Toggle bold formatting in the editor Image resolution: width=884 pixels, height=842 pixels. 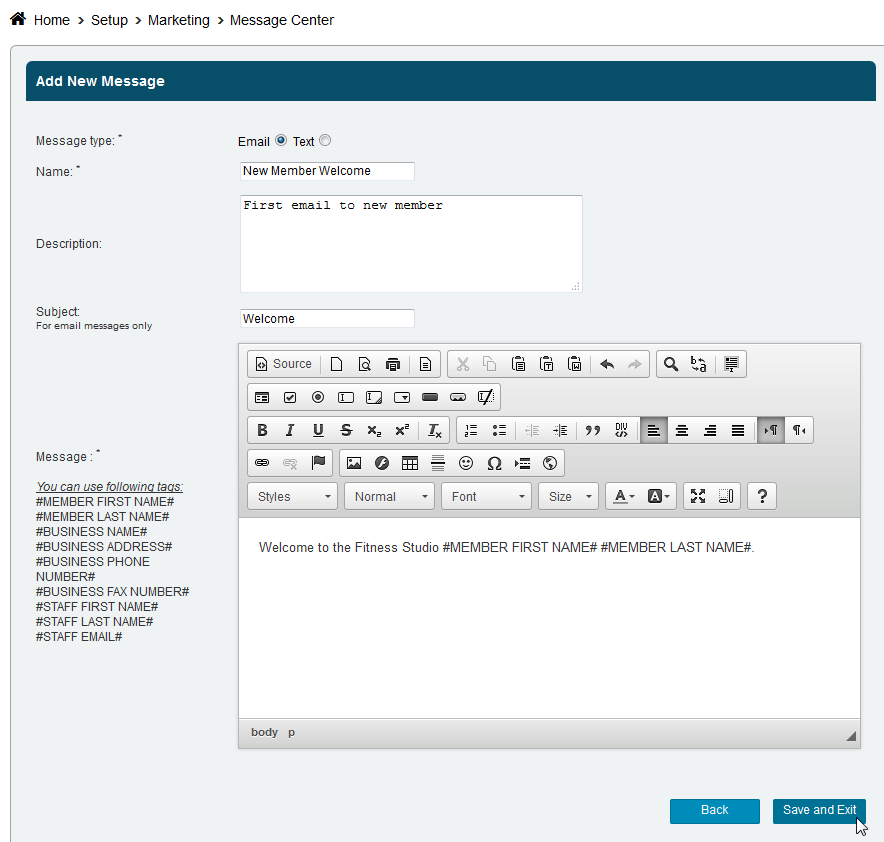point(262,430)
